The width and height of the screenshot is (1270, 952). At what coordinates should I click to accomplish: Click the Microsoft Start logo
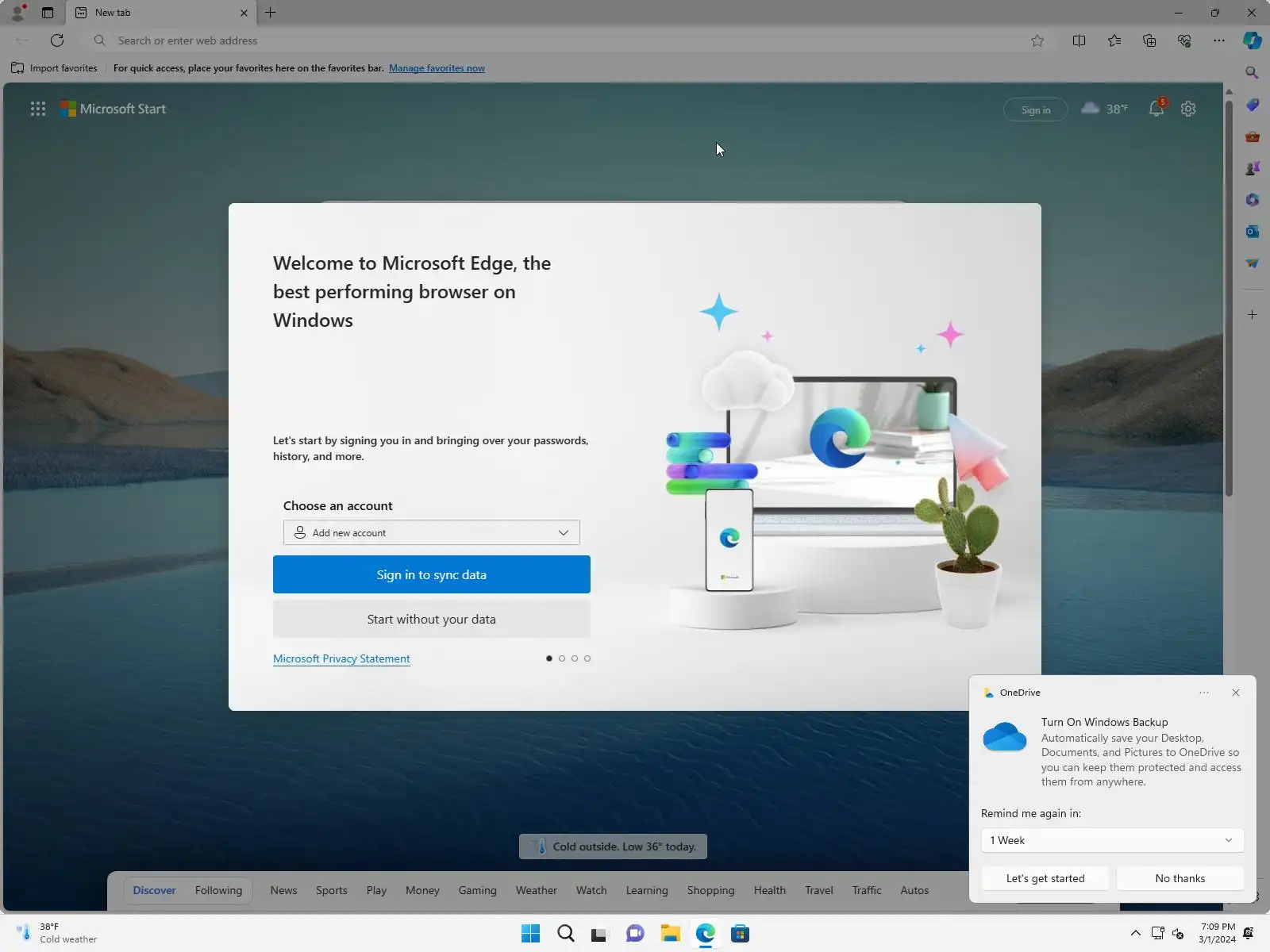click(x=113, y=109)
